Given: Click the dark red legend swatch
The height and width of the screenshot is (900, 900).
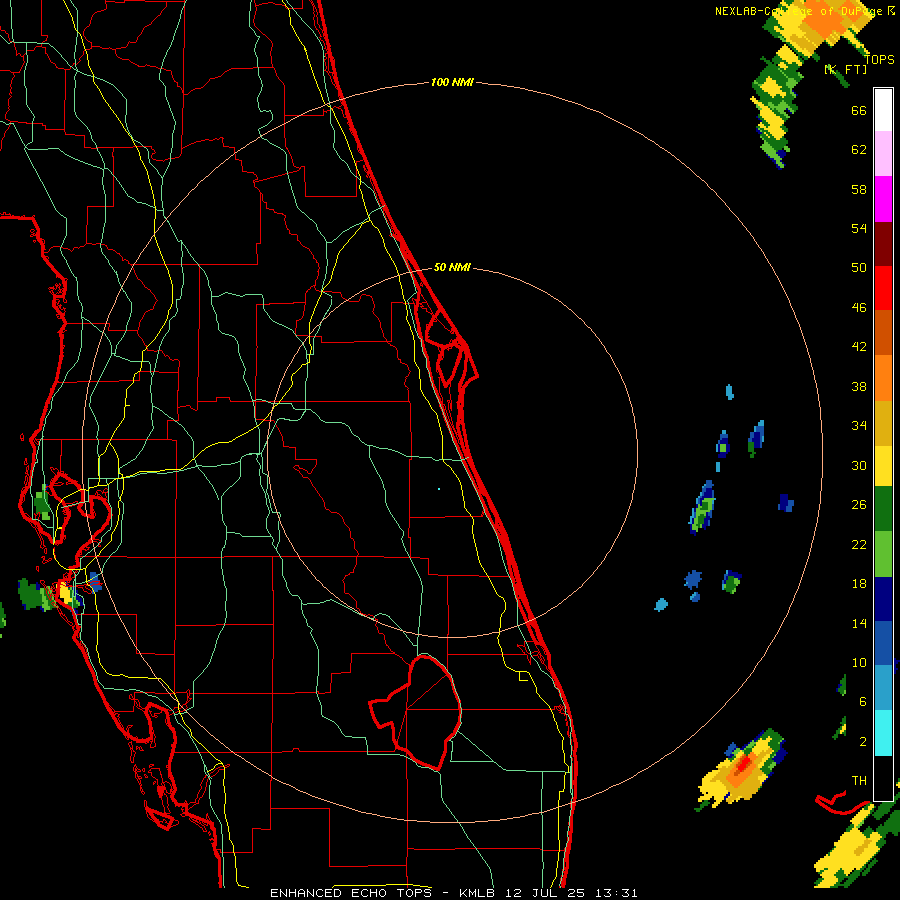Looking at the screenshot, I should click(x=883, y=243).
